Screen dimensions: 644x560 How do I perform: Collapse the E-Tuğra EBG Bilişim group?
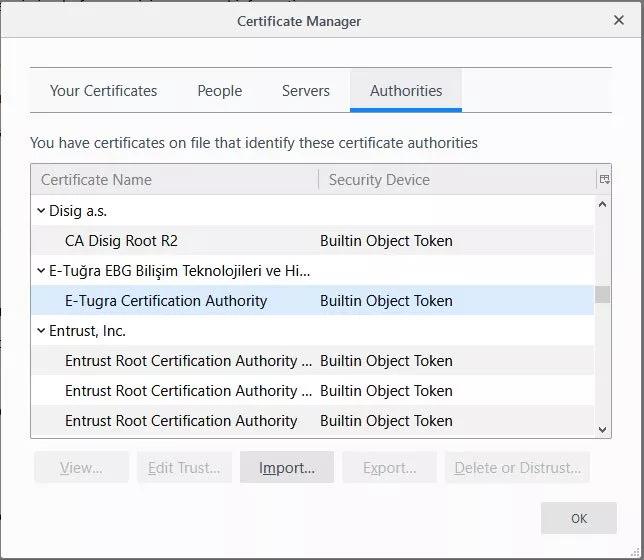(x=41, y=271)
